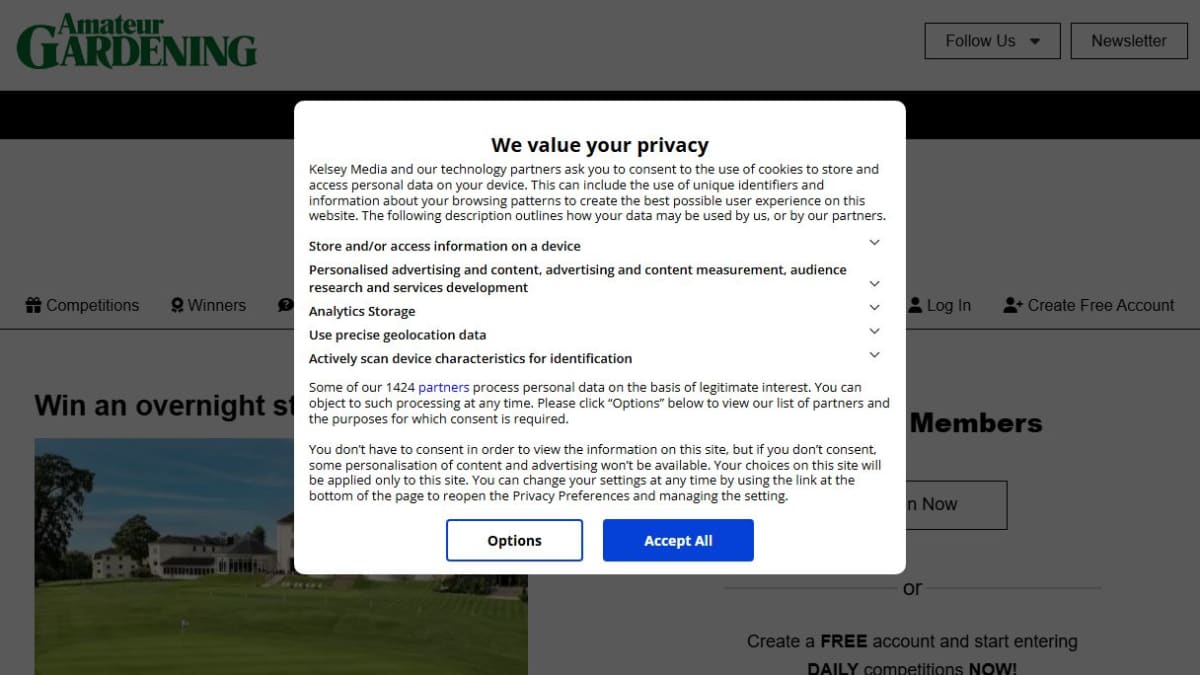Viewport: 1200px width, 675px height.
Task: Click the Amateur Gardening logo
Action: [x=137, y=42]
